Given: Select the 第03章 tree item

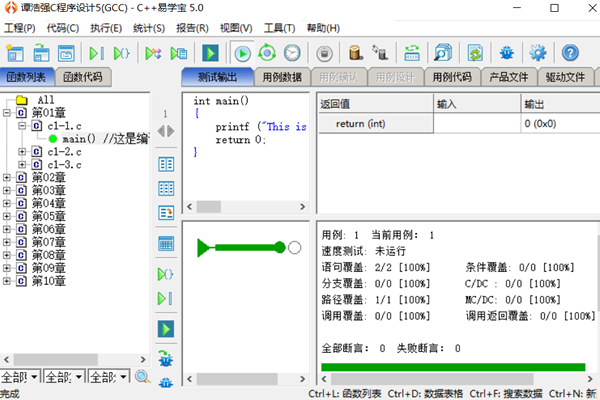Looking at the screenshot, I should [x=49, y=190].
